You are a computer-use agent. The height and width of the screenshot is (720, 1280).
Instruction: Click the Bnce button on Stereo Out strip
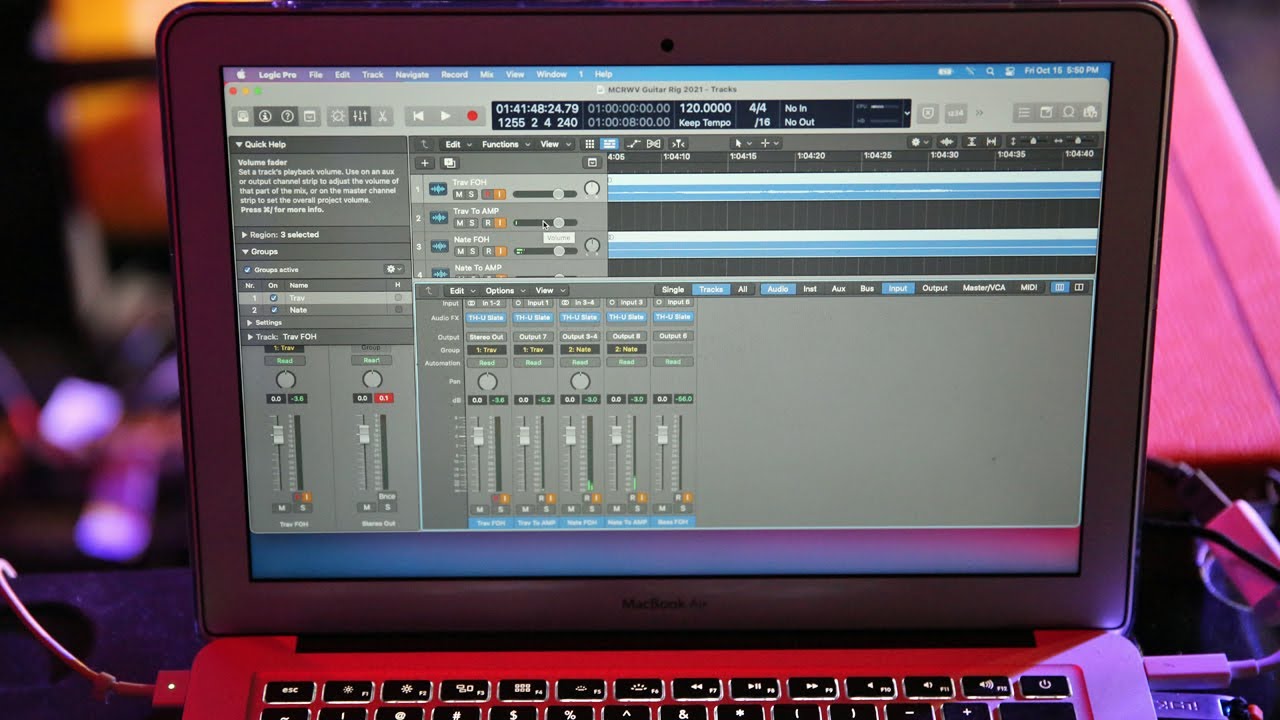[387, 497]
